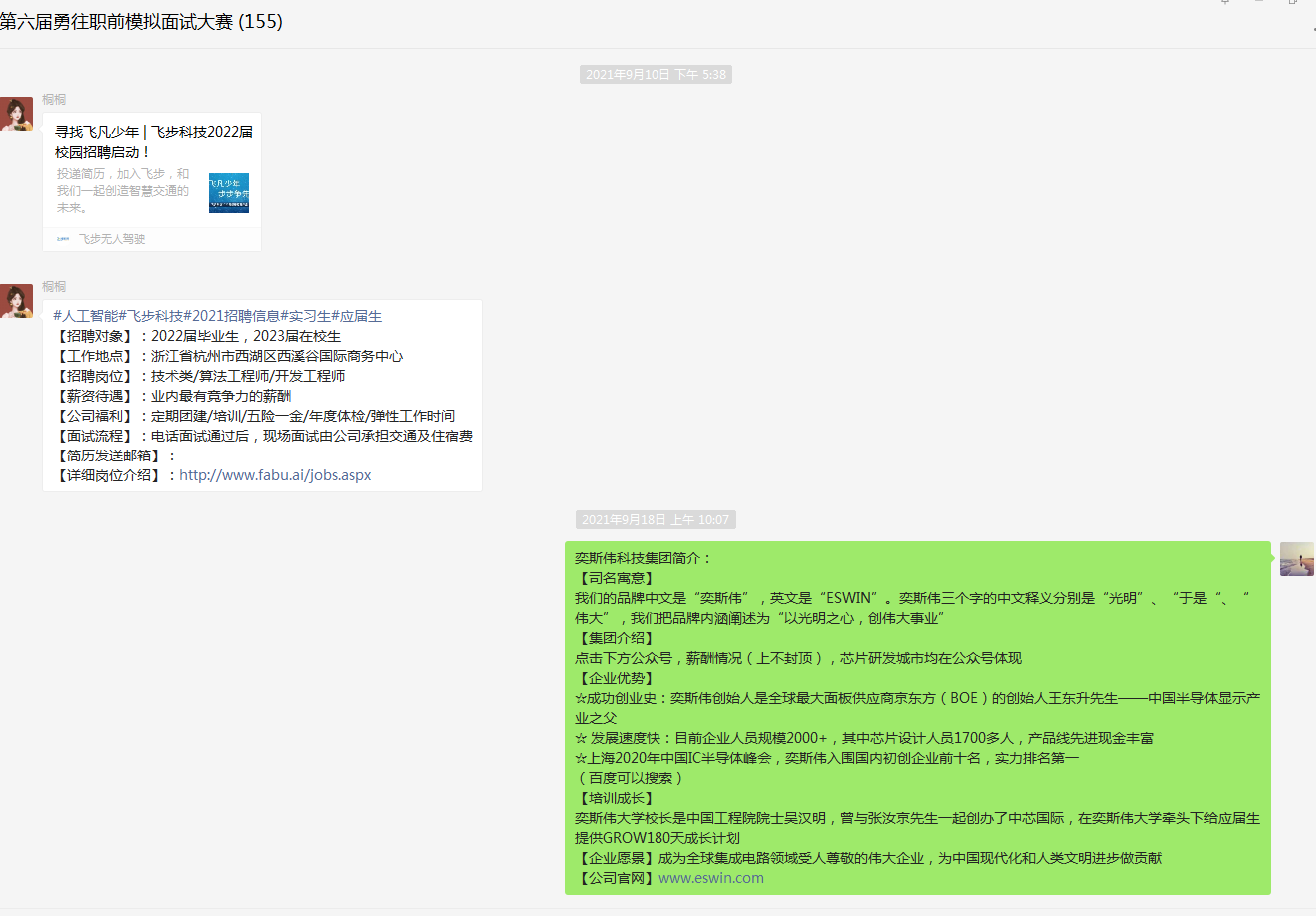Click the line '【企业愿景】成为全球集成电路领域受人尊敬的伟大企业'
The height and width of the screenshot is (916, 1316).
868,858
